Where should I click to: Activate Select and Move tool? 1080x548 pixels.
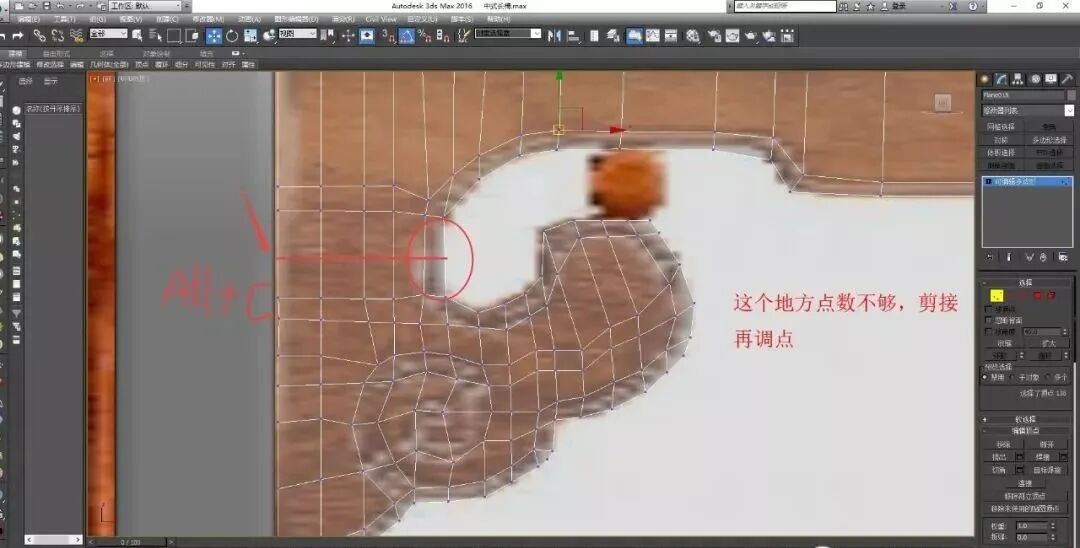pos(214,36)
